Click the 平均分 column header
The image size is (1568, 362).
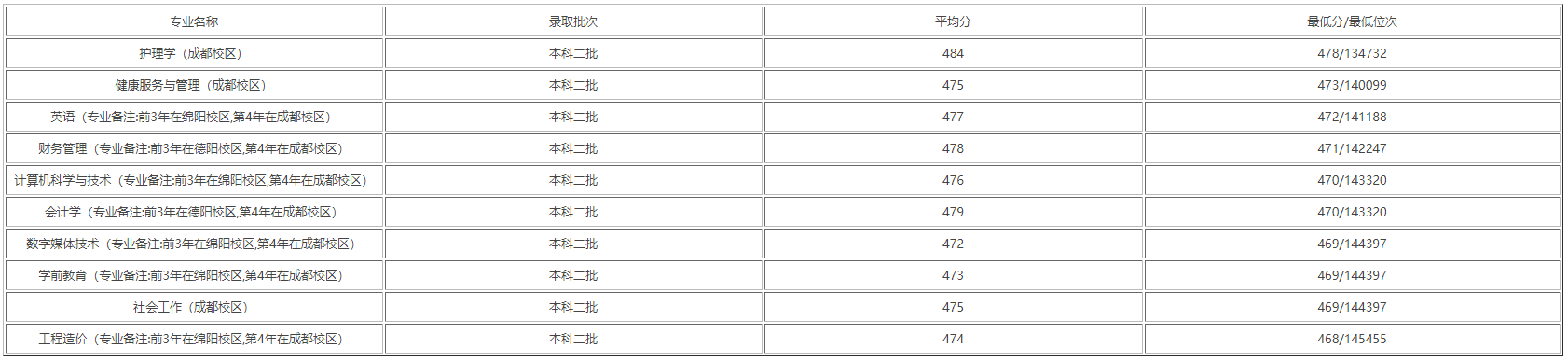953,21
